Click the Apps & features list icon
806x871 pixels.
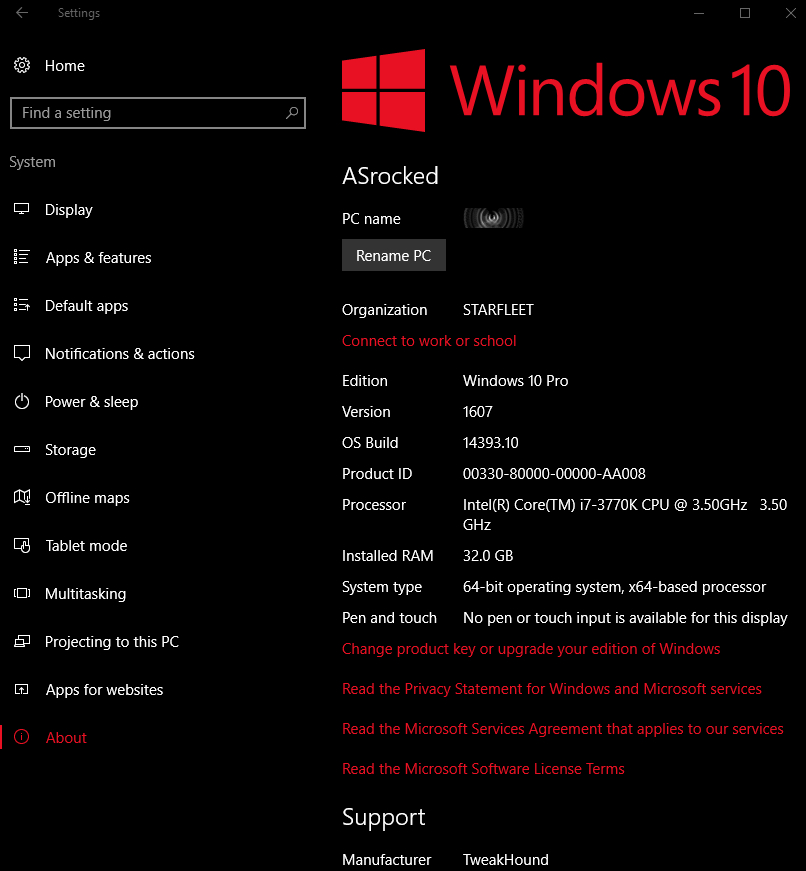click(22, 257)
